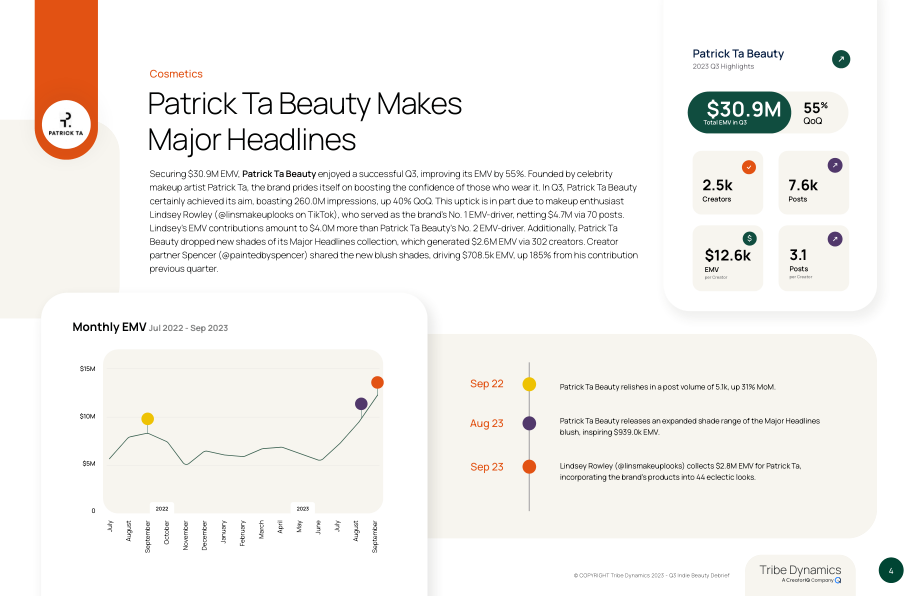The height and width of the screenshot is (596, 920).
Task: Select orange September 2023 marker on chart
Action: pos(377,382)
